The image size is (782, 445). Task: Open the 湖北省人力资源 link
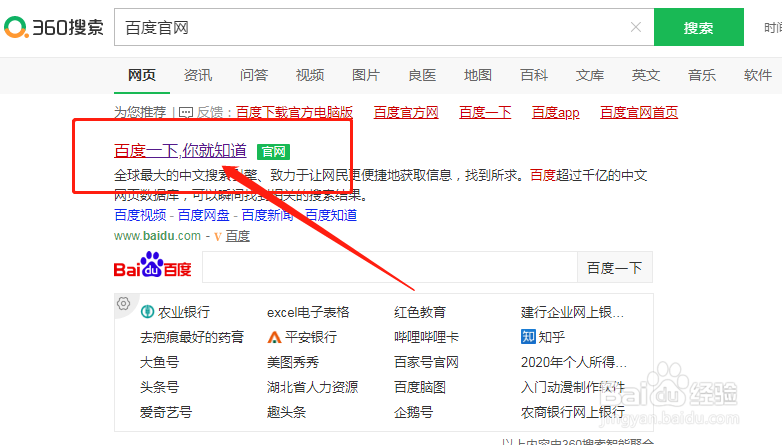(x=312, y=387)
